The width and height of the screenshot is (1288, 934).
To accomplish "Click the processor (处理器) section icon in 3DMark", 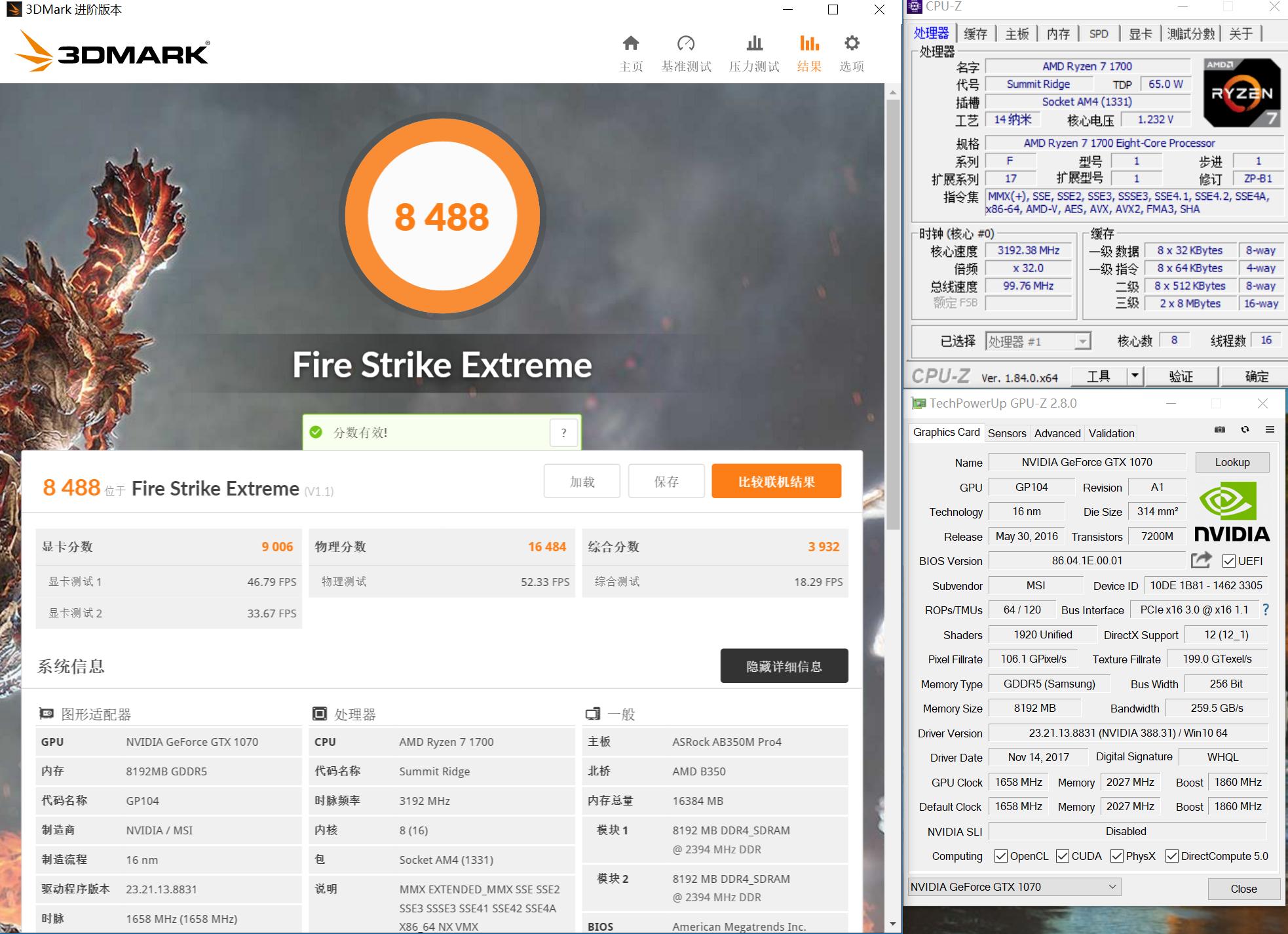I will coord(320,713).
